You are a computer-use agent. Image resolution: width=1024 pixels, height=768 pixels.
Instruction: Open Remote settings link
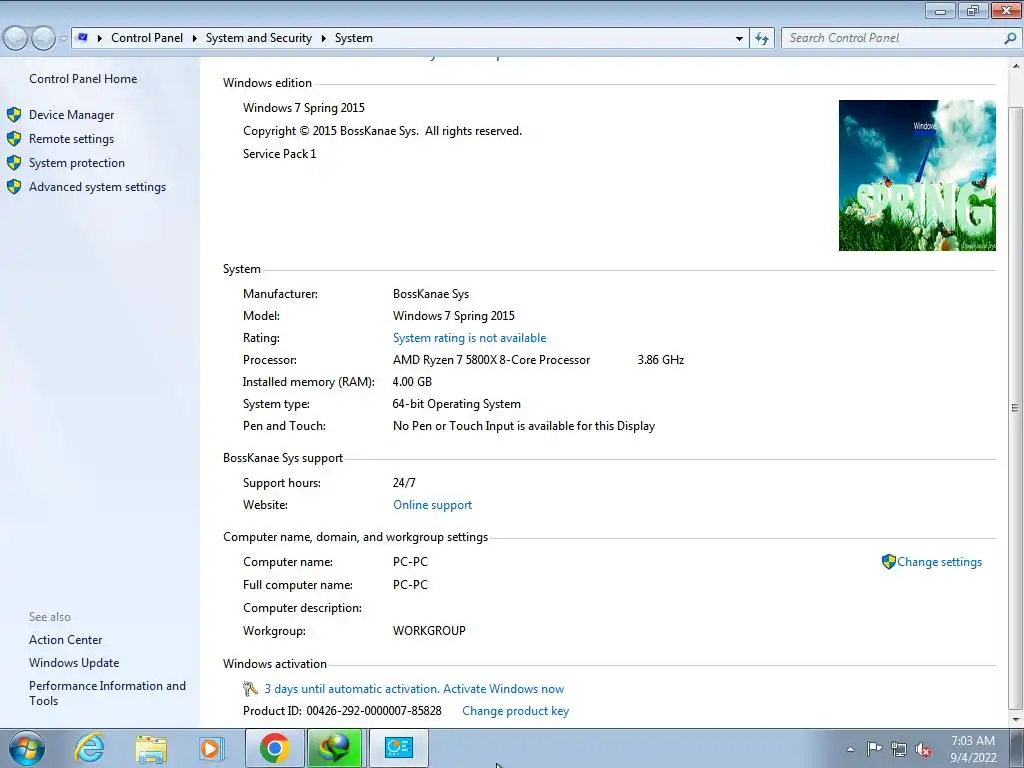click(x=71, y=139)
